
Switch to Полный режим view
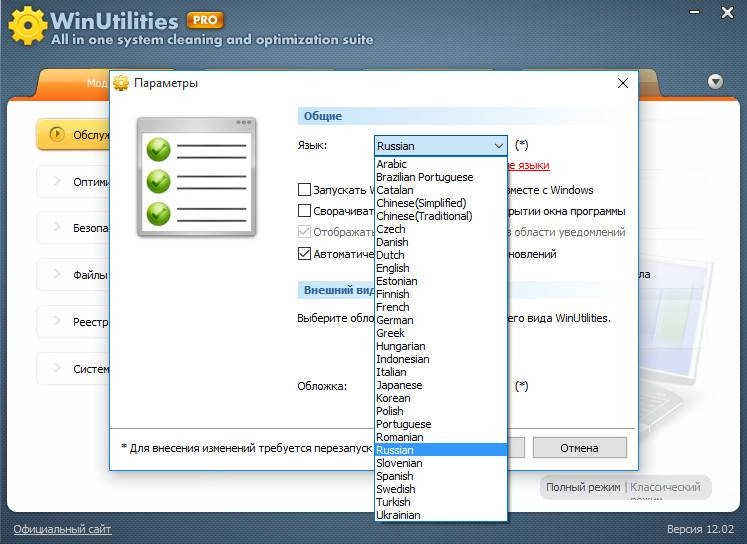583,487
